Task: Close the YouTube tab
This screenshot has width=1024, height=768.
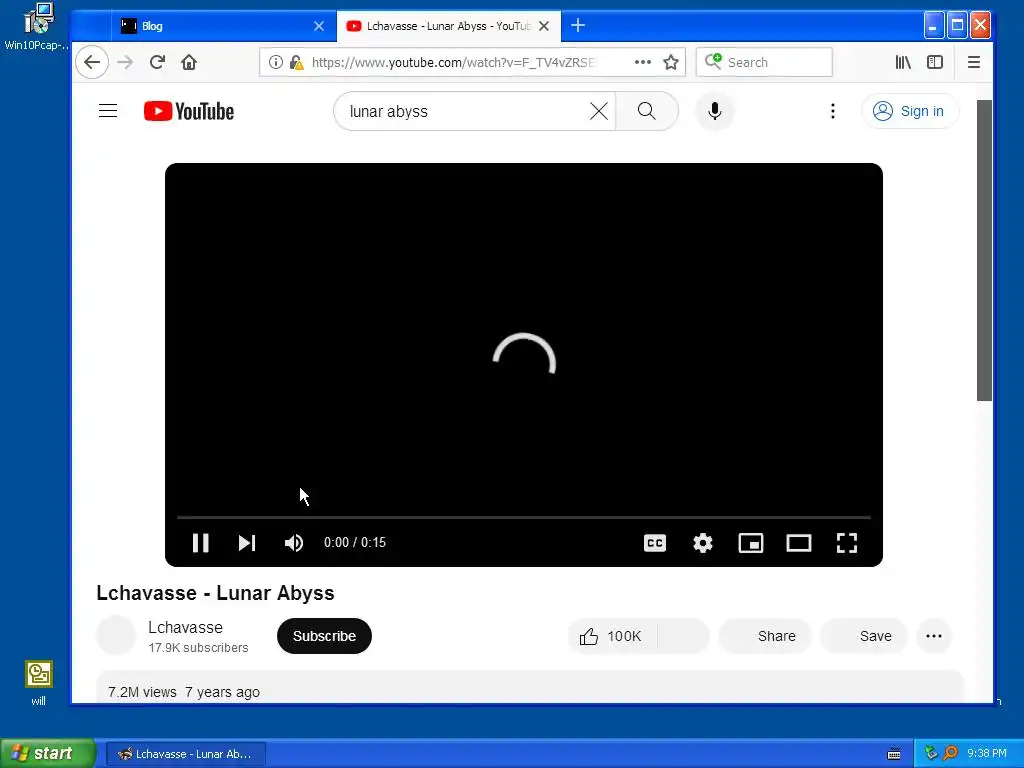Action: [544, 26]
